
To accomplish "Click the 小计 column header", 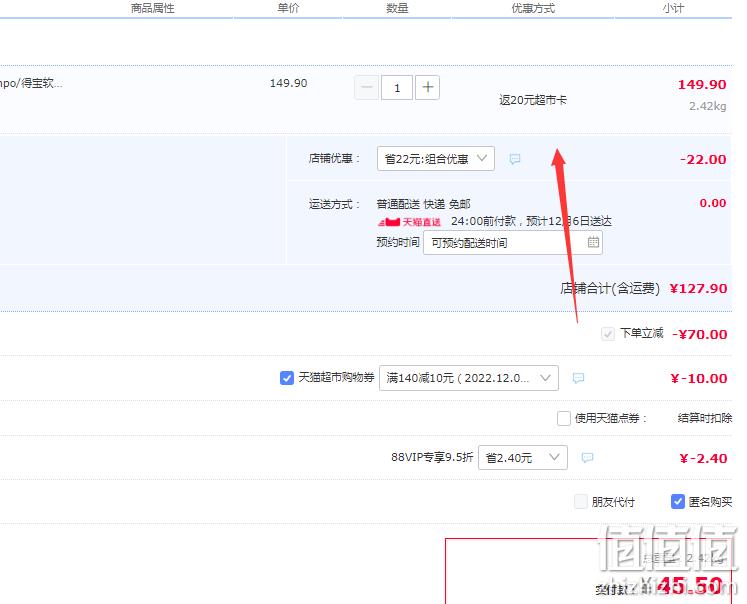I will pyautogui.click(x=673, y=8).
